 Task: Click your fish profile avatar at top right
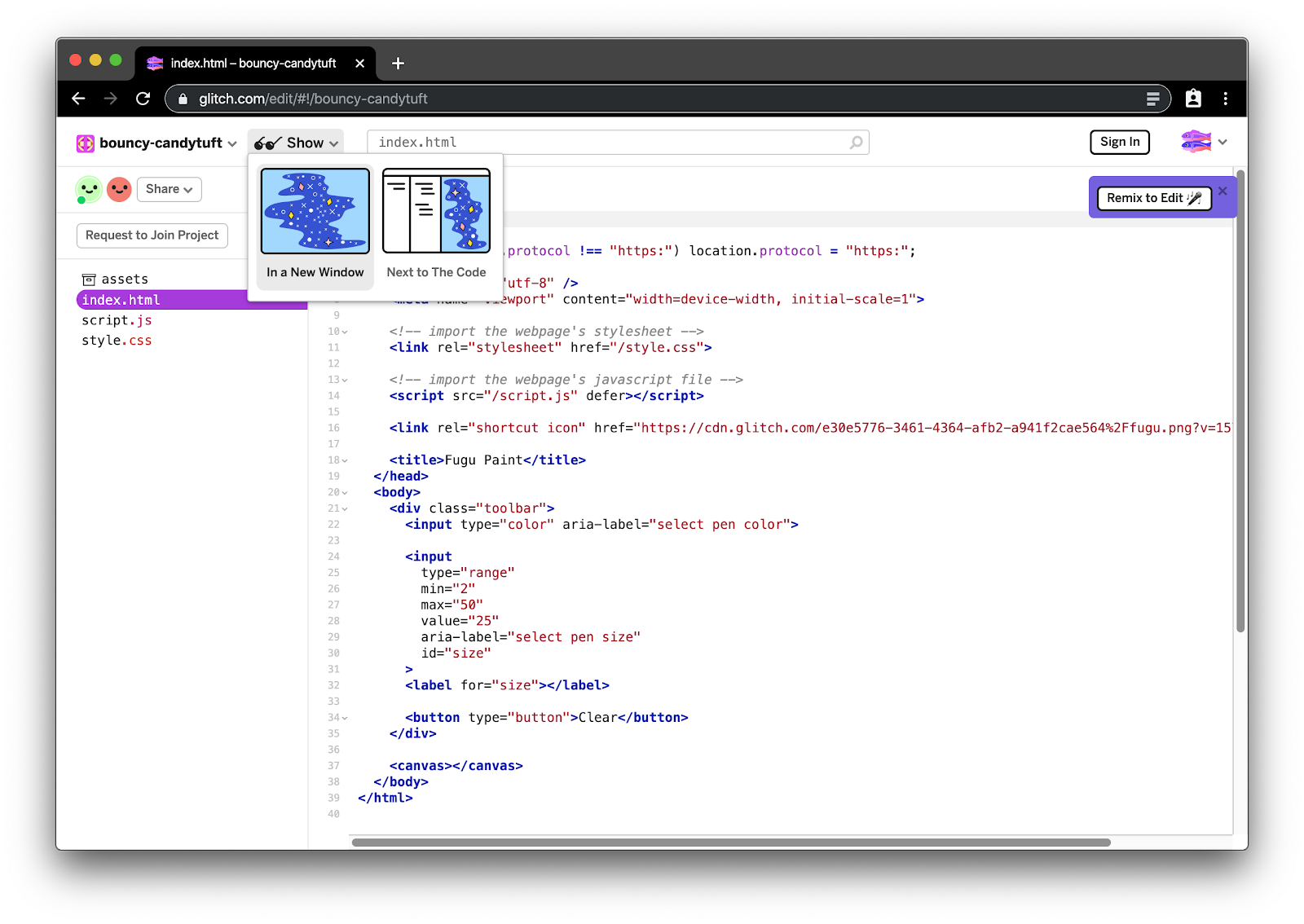tap(1197, 142)
